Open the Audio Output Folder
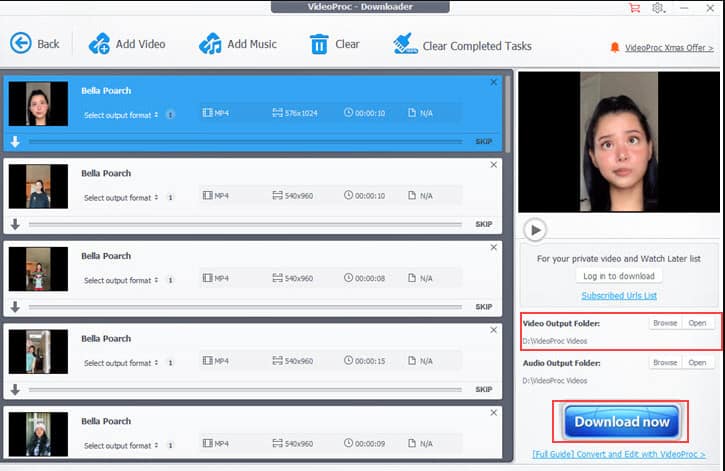 click(697, 363)
